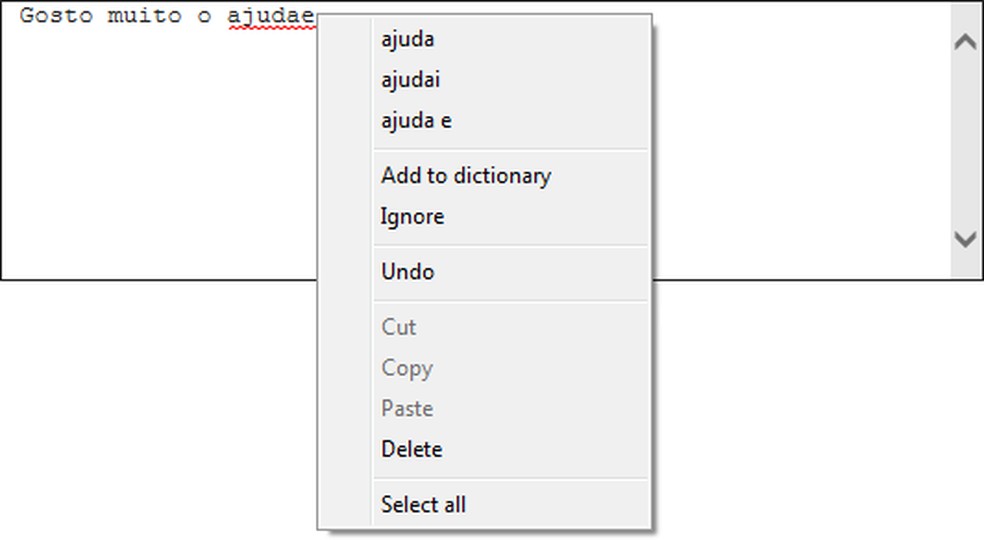Pick the "ajudai" spelling suggestion
This screenshot has width=984, height=540.
(x=410, y=80)
